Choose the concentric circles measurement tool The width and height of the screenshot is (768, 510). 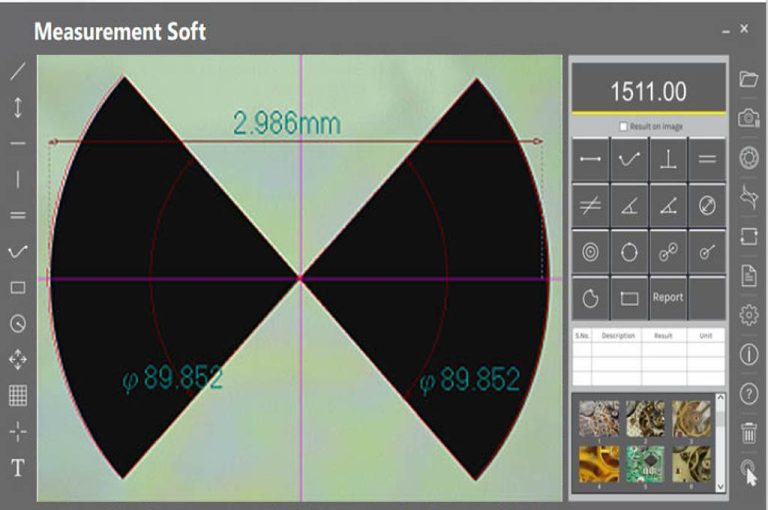(x=590, y=252)
